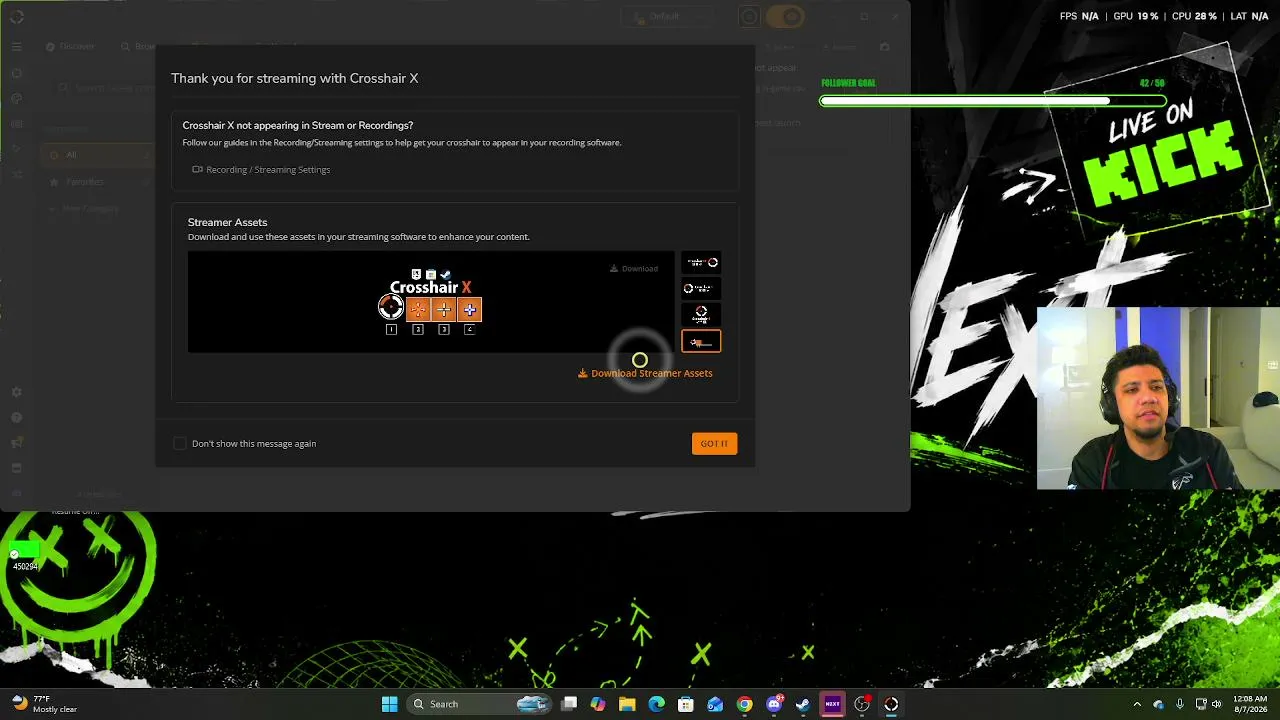This screenshot has height=720, width=1280.
Task: Open the hamburger menu in Crosshair X sidebar
Action: [16, 46]
